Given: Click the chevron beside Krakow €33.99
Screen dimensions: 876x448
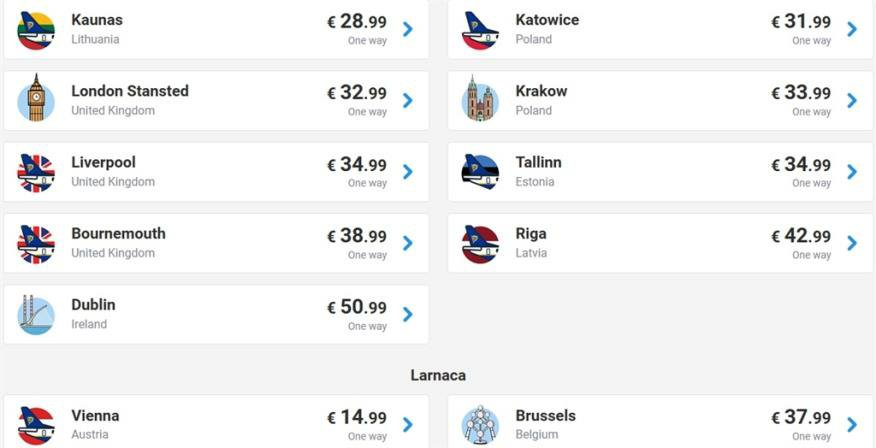Looking at the screenshot, I should [x=852, y=100].
